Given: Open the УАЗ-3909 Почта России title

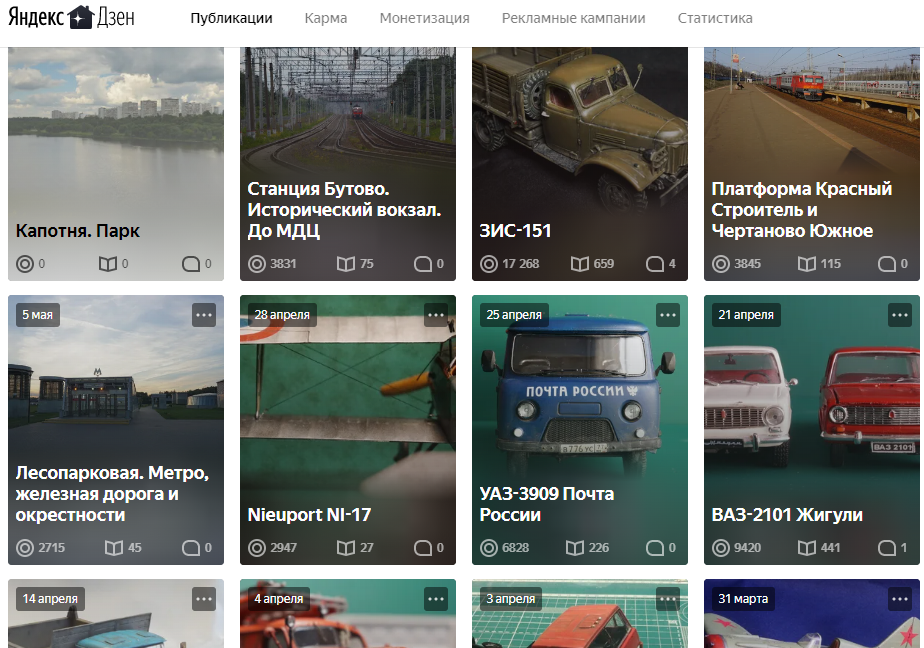Looking at the screenshot, I should click(547, 504).
